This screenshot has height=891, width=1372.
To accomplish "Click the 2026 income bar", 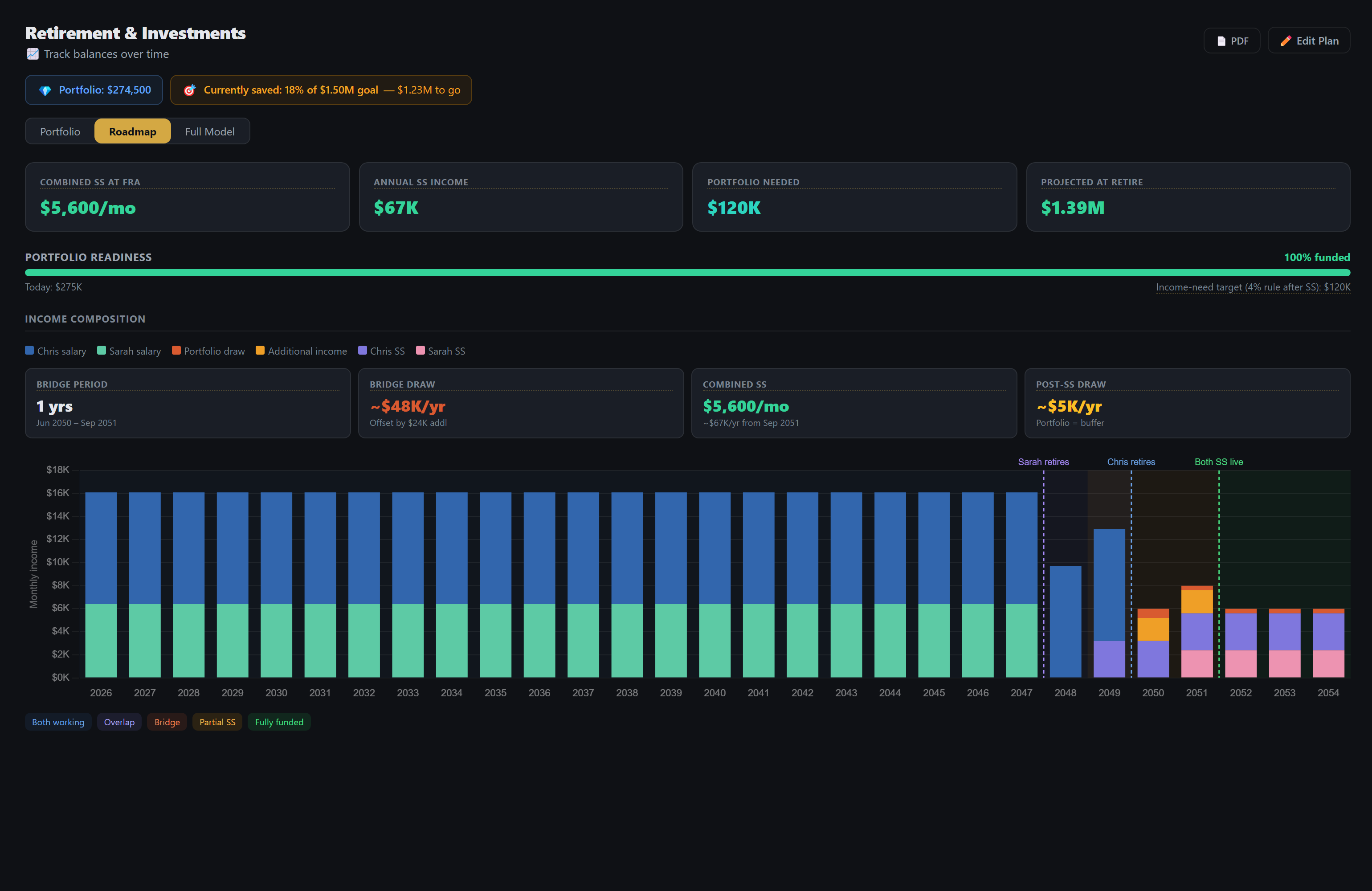I will coord(101,585).
